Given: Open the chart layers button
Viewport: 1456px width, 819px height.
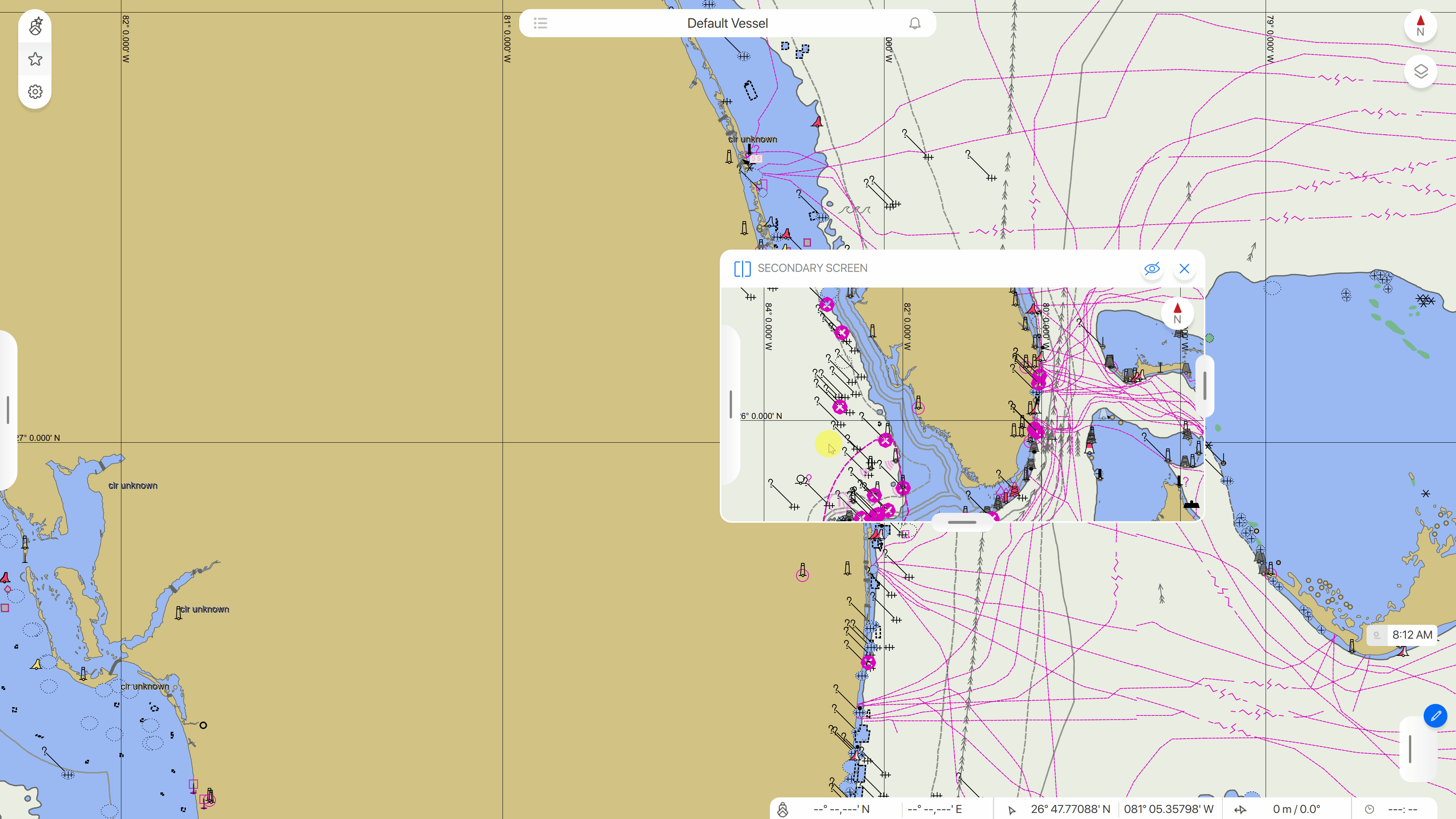Looking at the screenshot, I should 1420,71.
